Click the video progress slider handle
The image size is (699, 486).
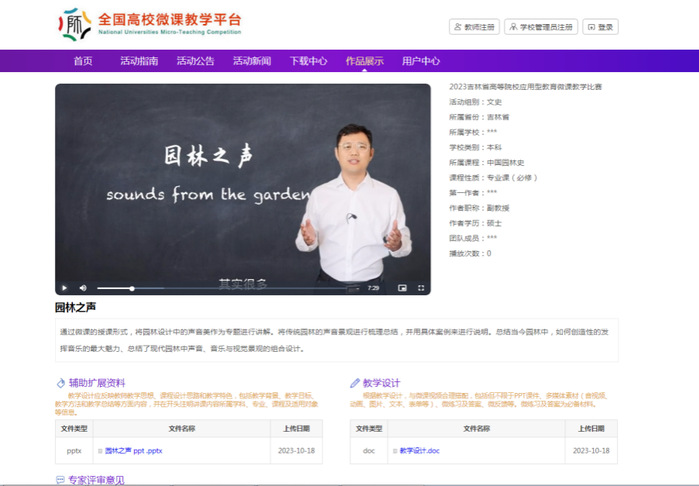pos(132,288)
